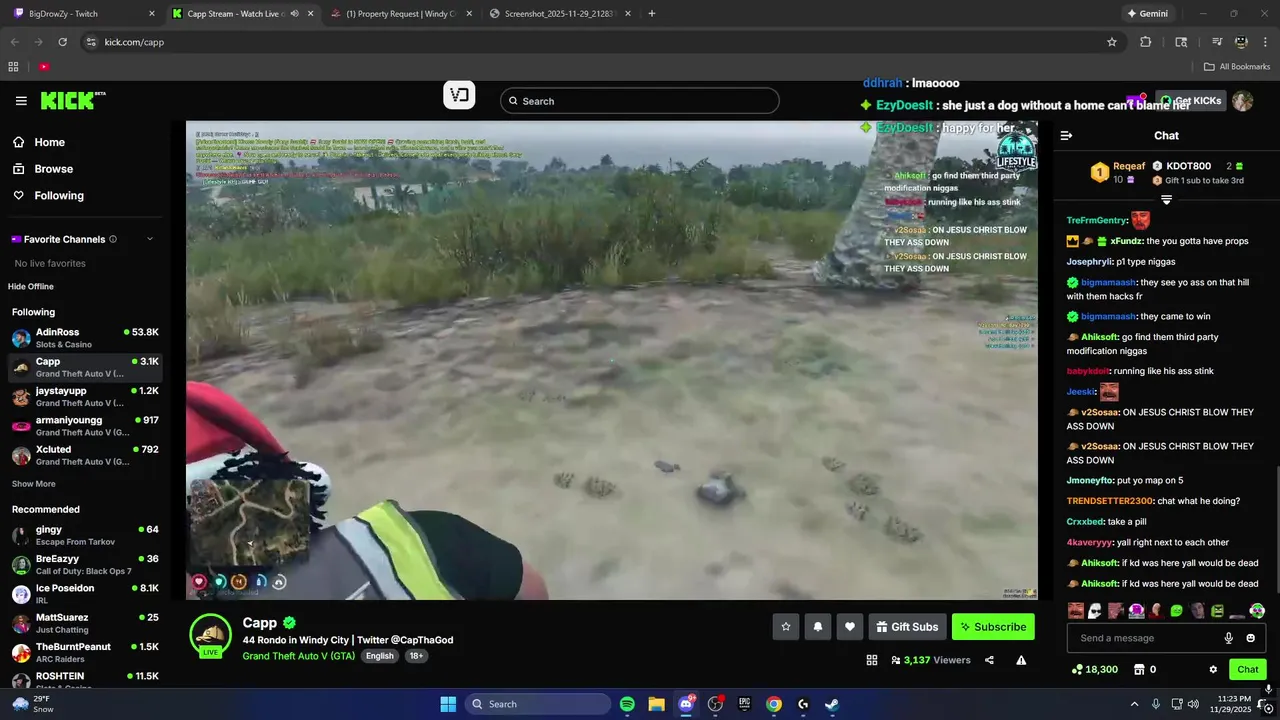Open the emoji picker in chat
This screenshot has height=720, width=1280.
pyautogui.click(x=1250, y=638)
